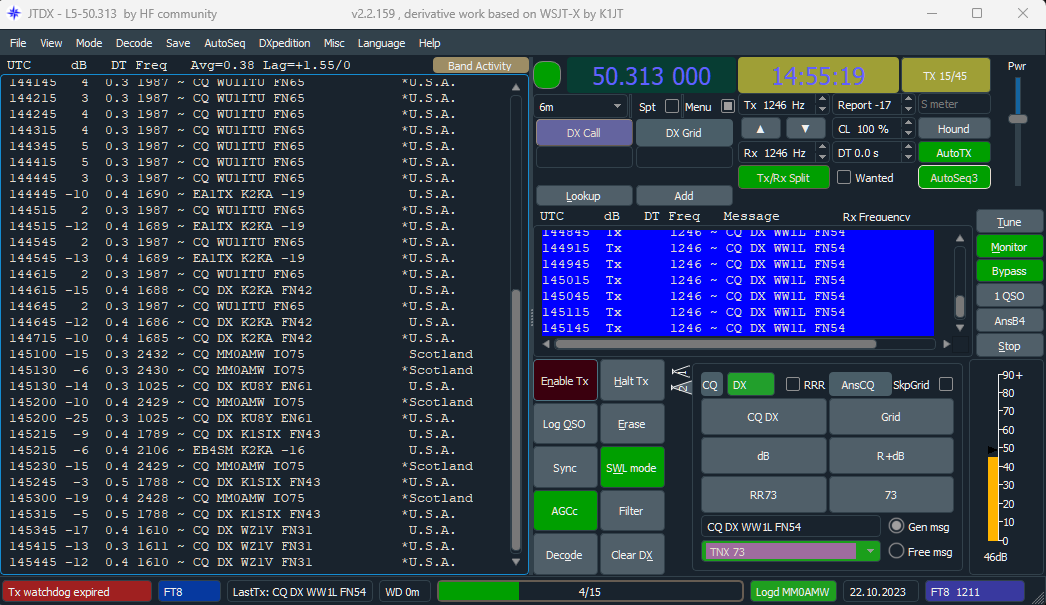Viewport: 1046px width, 605px height.
Task: Toggle the AGCc button
Action: tap(564, 511)
